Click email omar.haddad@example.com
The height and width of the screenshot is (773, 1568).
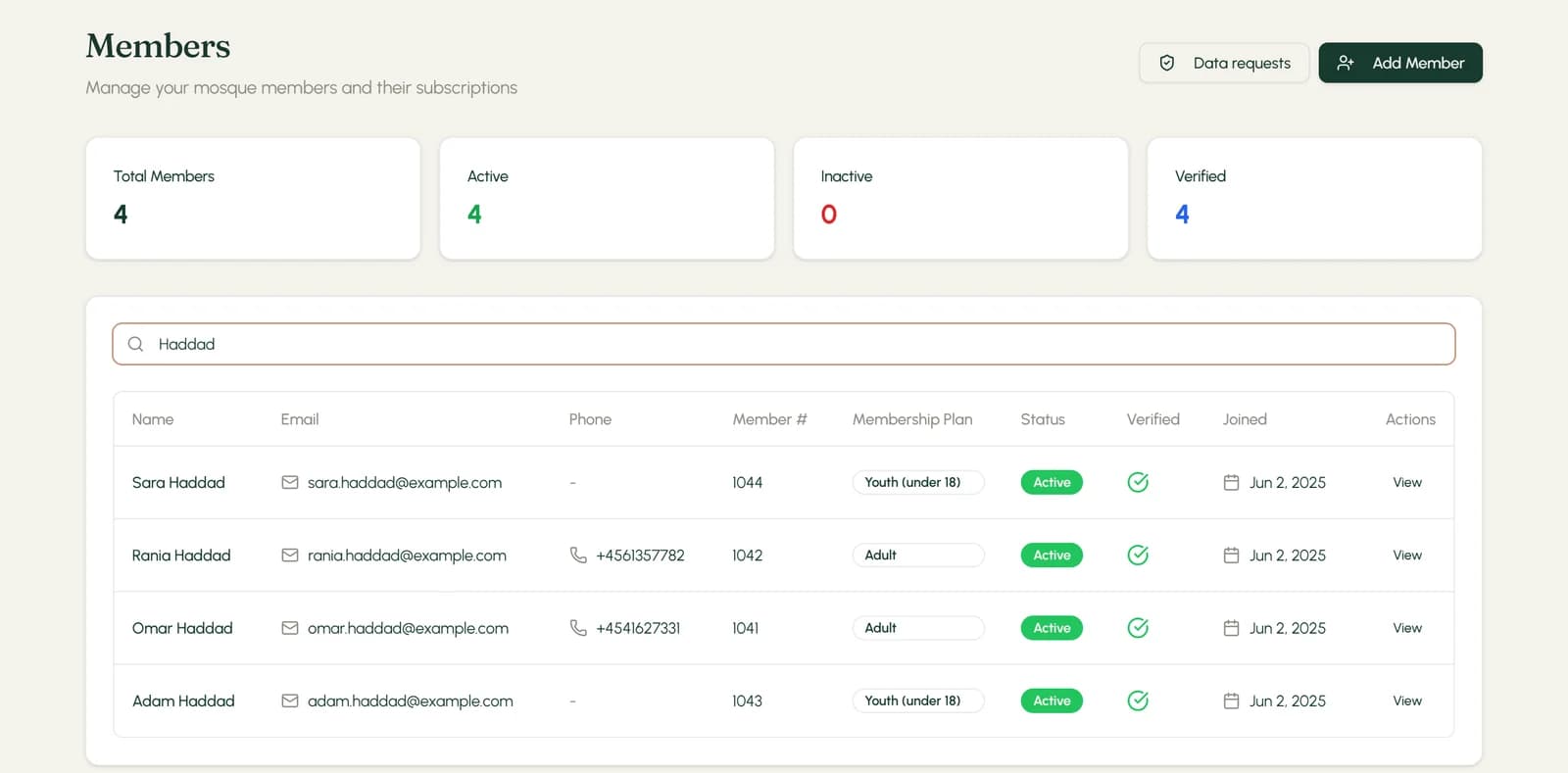408,628
